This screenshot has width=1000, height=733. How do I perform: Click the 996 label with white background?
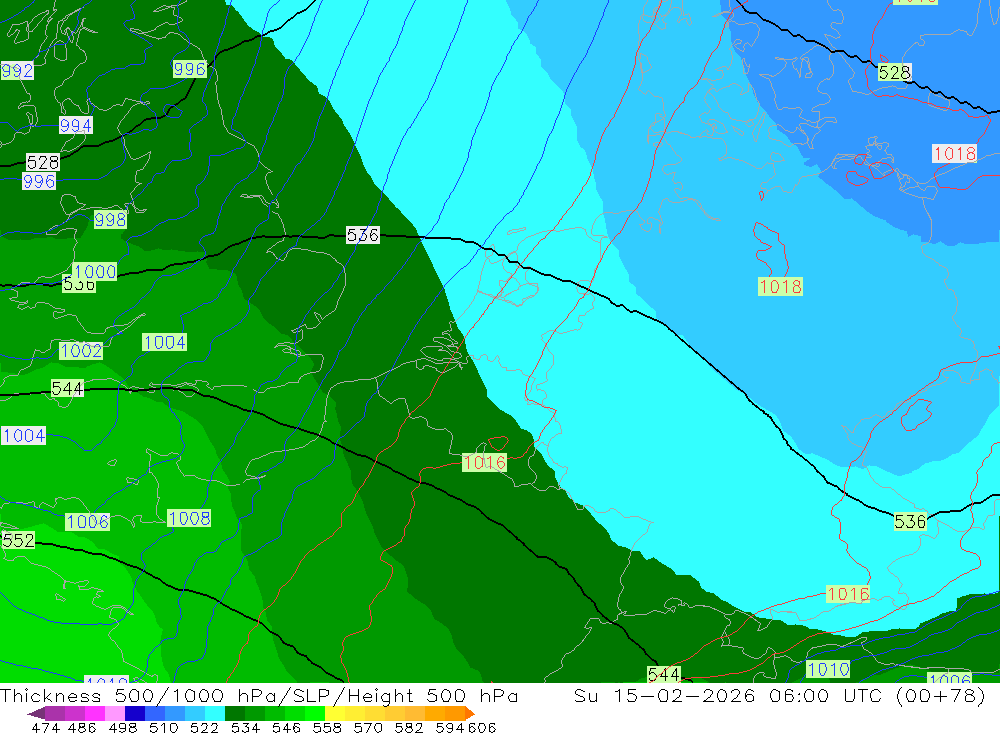coord(39,181)
